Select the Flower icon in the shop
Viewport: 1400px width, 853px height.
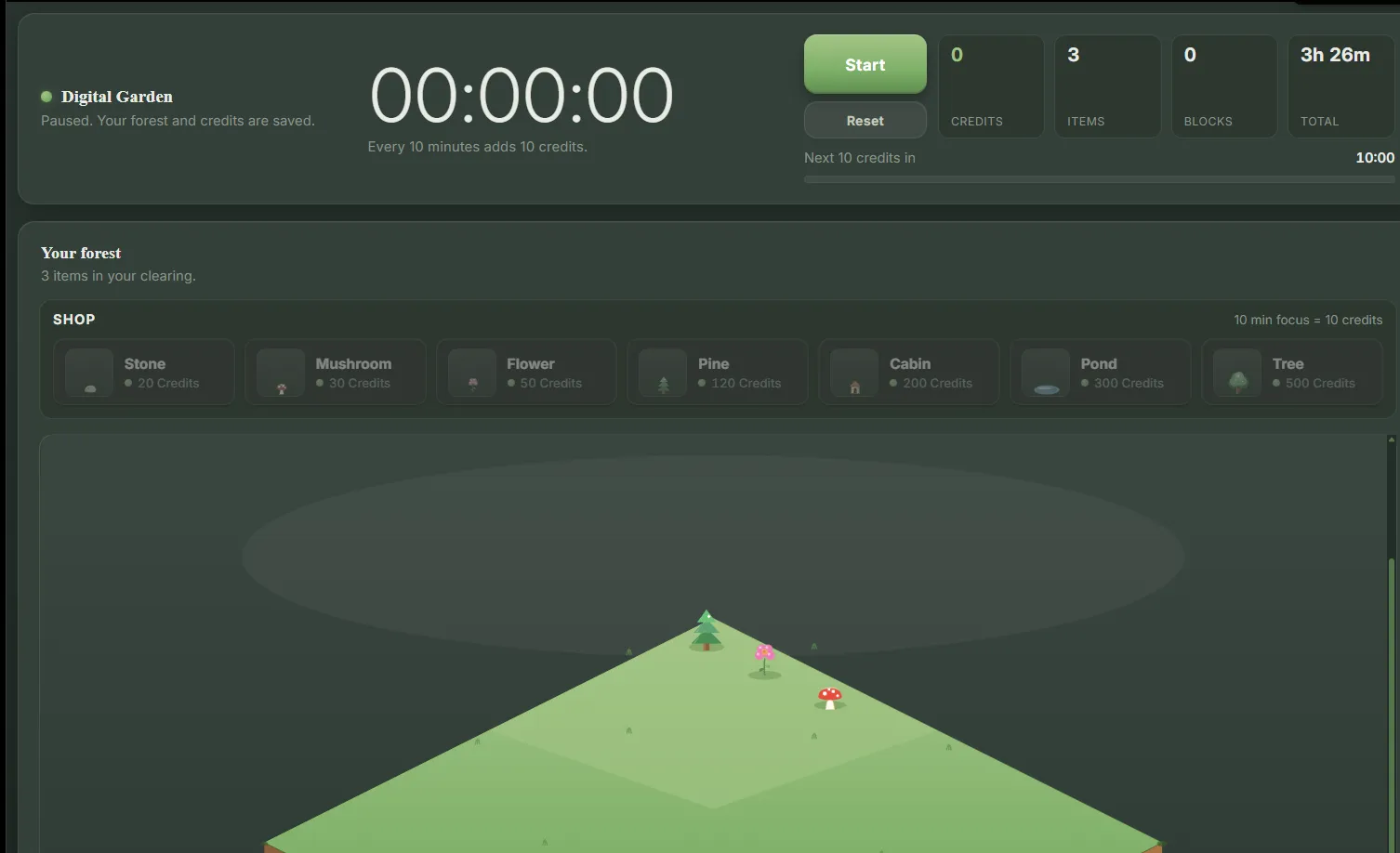[x=472, y=373]
